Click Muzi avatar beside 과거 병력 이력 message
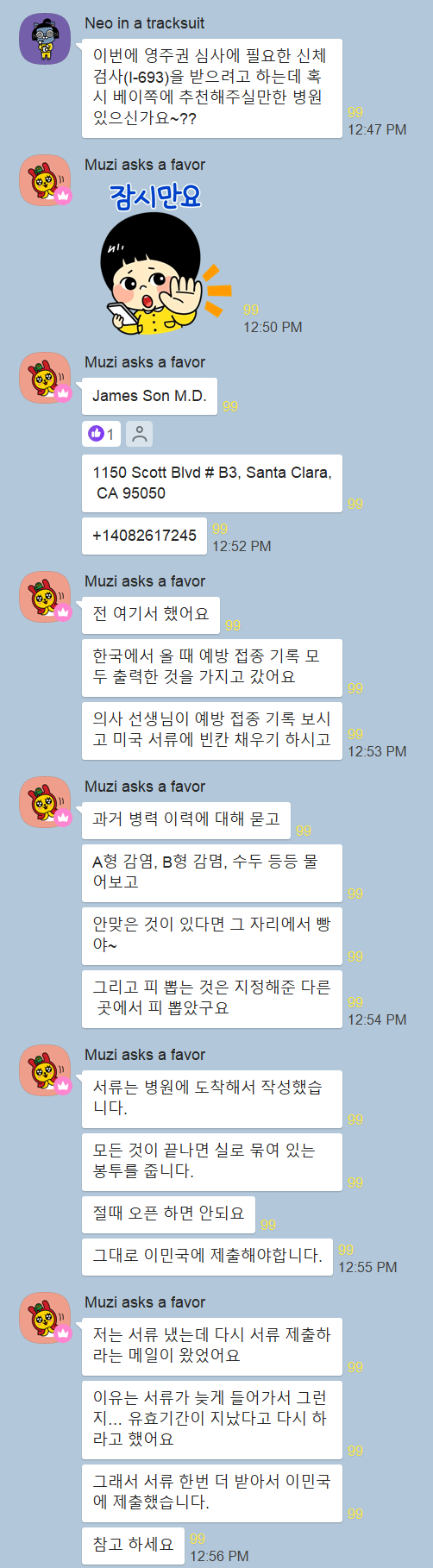This screenshot has width=433, height=1568. [45, 802]
